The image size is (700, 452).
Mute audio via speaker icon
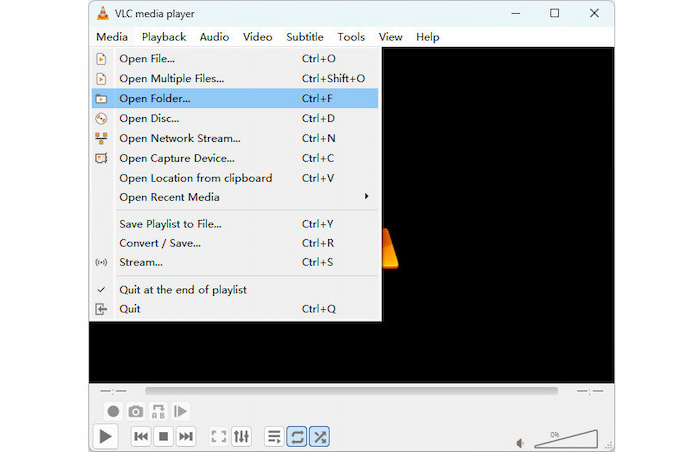point(520,443)
